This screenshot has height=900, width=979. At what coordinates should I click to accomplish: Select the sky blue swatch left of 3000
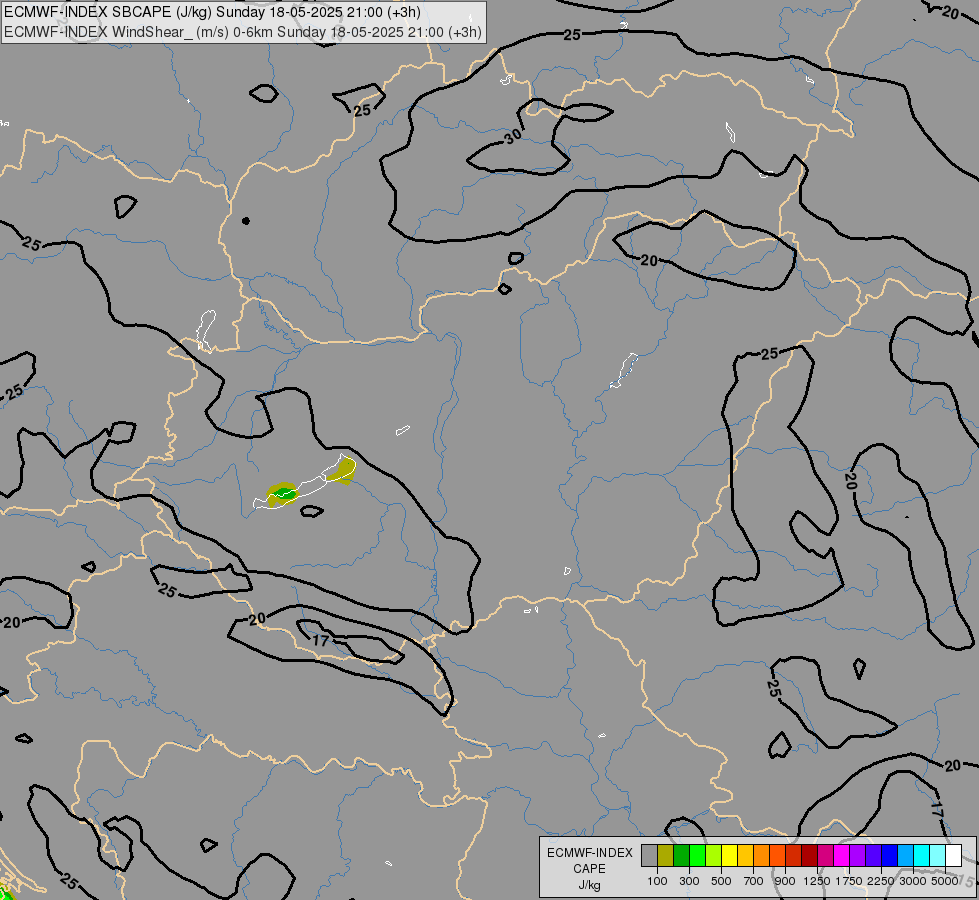pyautogui.click(x=905, y=855)
